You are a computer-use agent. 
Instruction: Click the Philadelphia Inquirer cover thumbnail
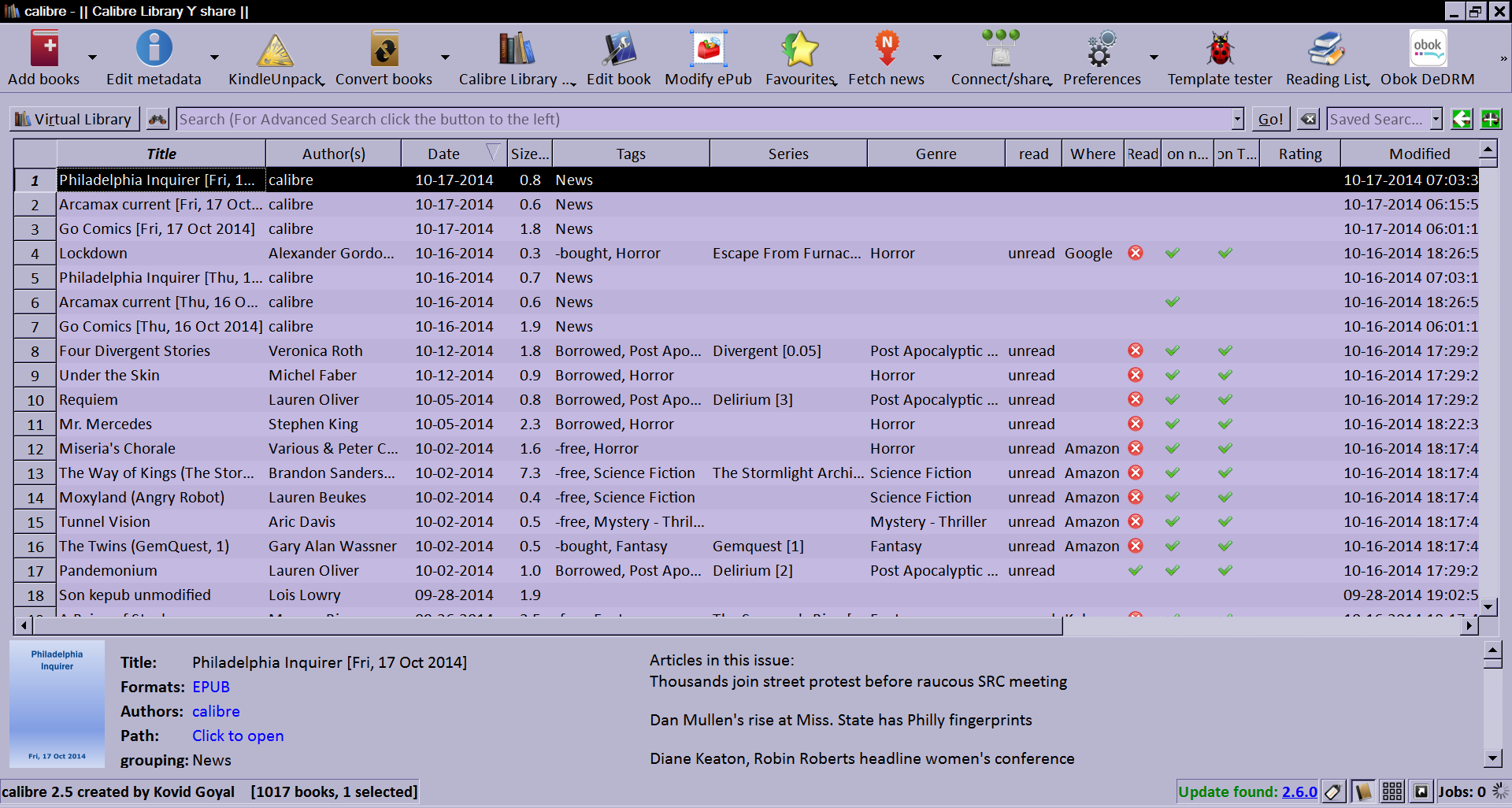(x=57, y=703)
